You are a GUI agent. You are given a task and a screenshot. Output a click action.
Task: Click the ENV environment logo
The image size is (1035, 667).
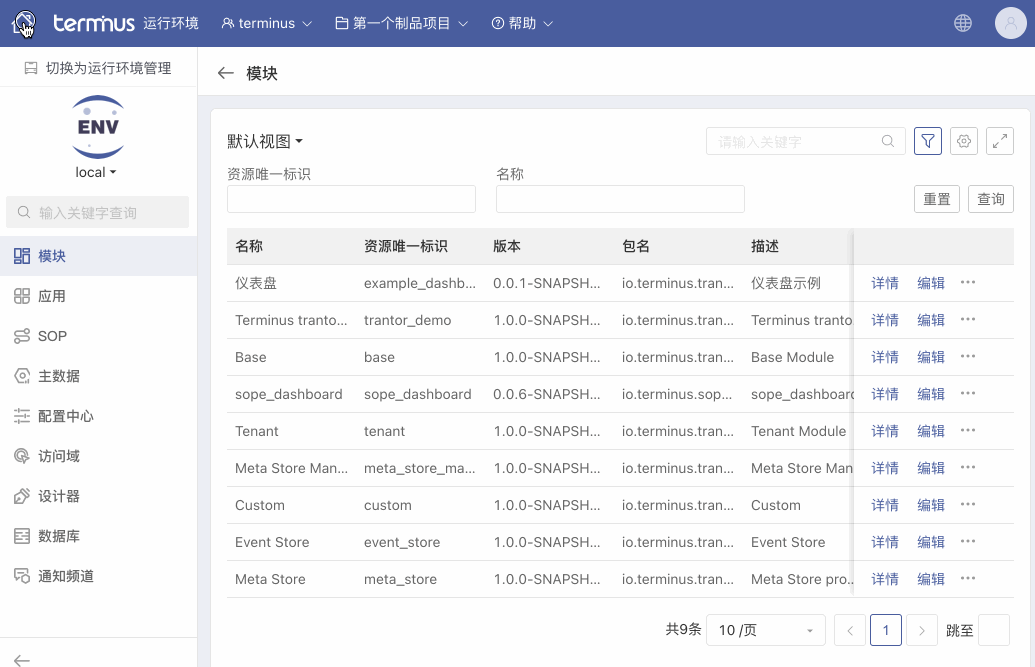(x=98, y=127)
